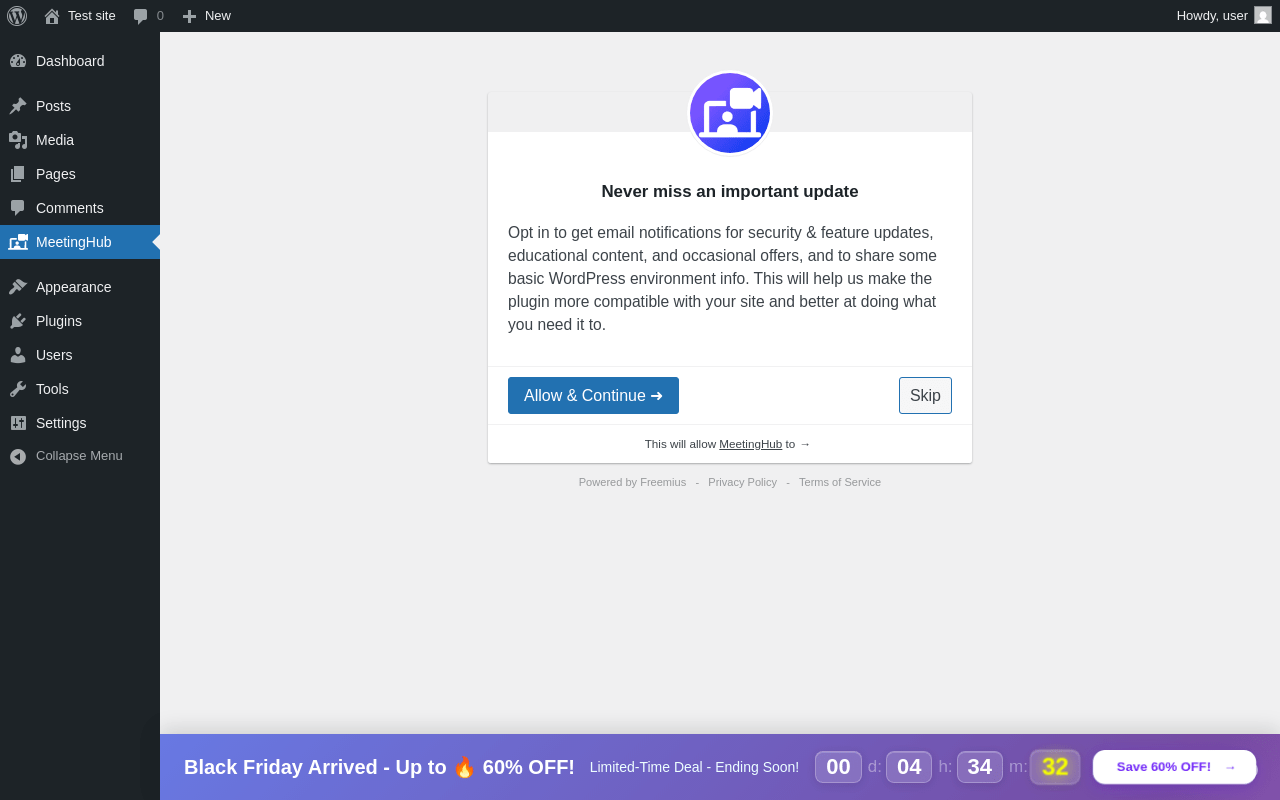Click the Test site name link

point(92,16)
